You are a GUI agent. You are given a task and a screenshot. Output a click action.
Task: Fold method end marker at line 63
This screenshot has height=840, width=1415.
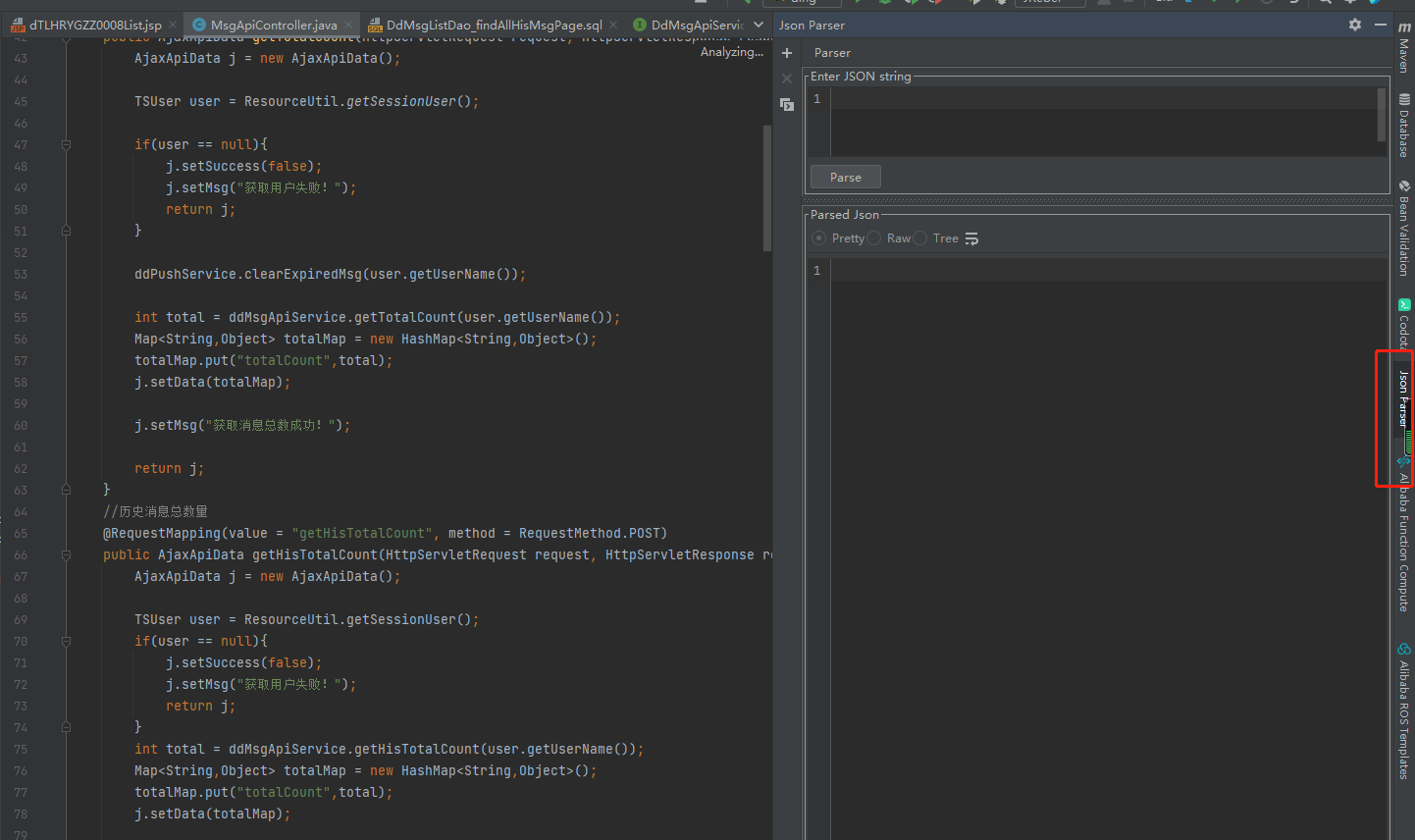(x=66, y=490)
